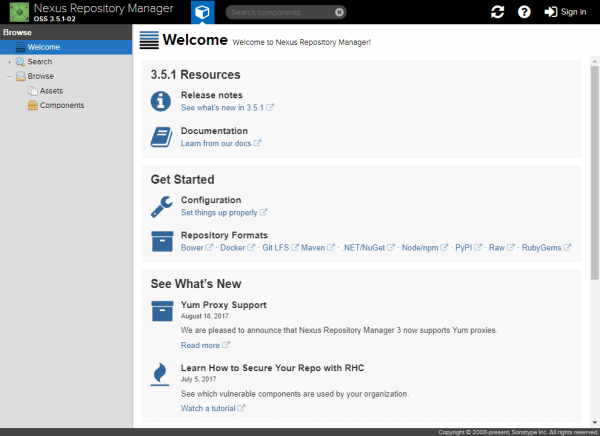600x436 pixels.
Task: Open "Learn from our docs" link
Action: click(x=221, y=143)
